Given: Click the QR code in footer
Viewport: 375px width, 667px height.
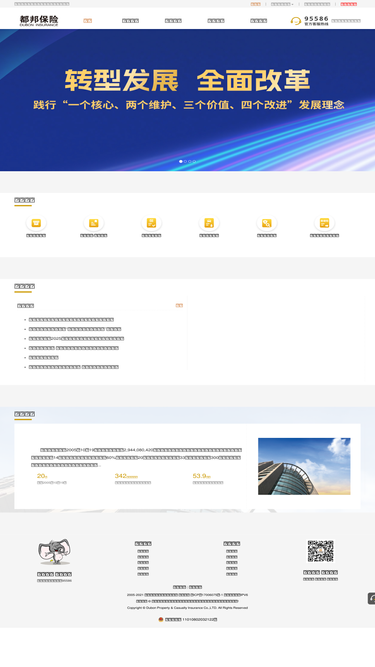Looking at the screenshot, I should (321, 551).
